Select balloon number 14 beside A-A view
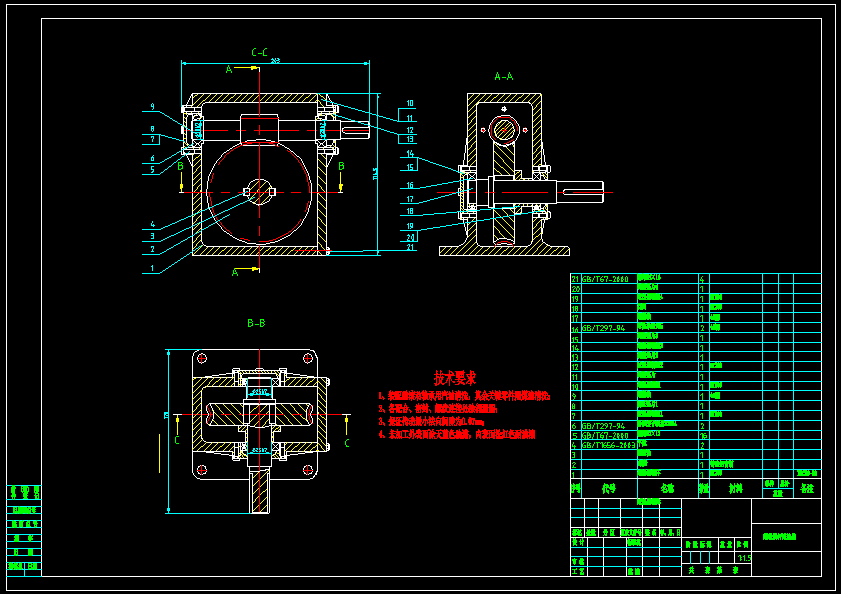This screenshot has height=594, width=841. pos(410,154)
